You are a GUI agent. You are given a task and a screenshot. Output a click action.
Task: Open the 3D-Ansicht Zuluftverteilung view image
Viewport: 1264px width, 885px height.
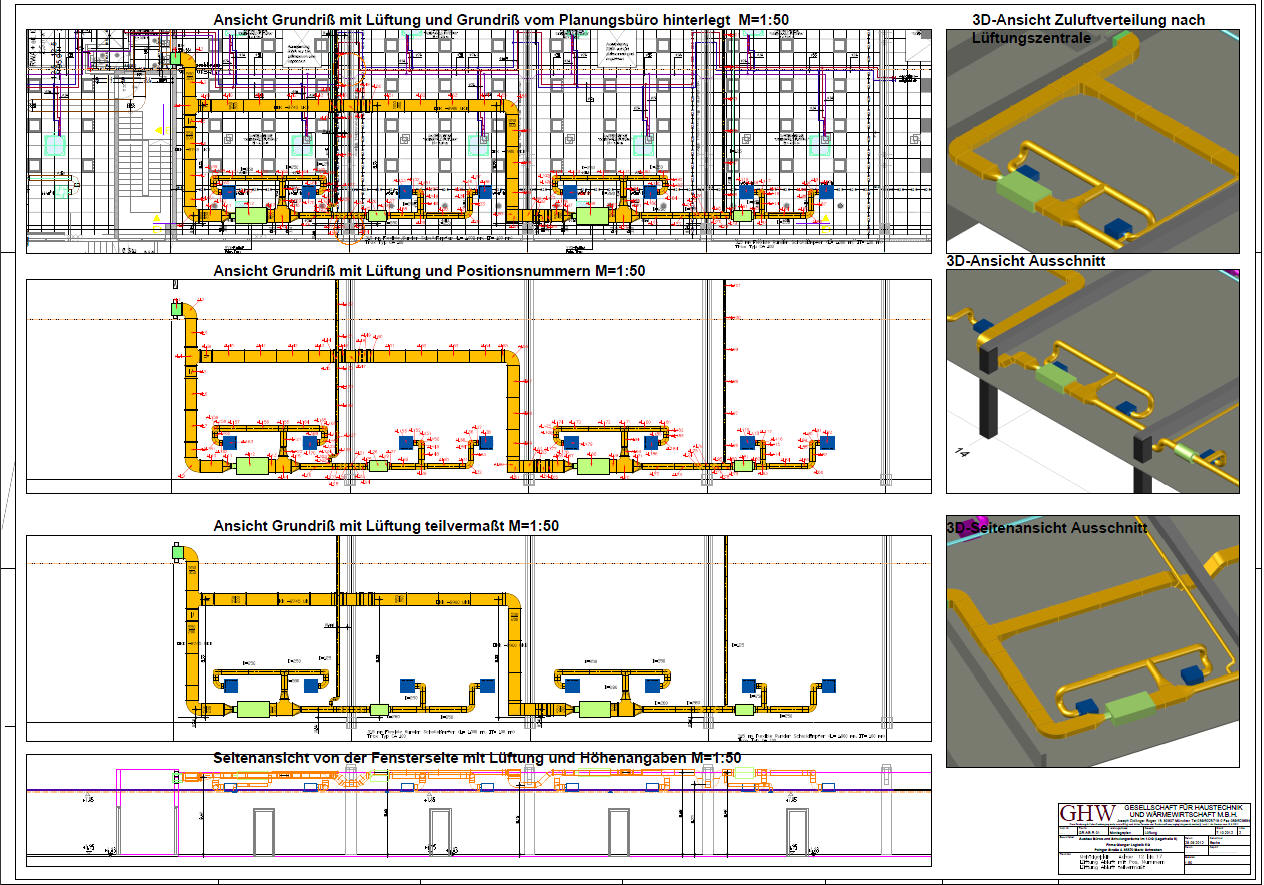click(1092, 150)
